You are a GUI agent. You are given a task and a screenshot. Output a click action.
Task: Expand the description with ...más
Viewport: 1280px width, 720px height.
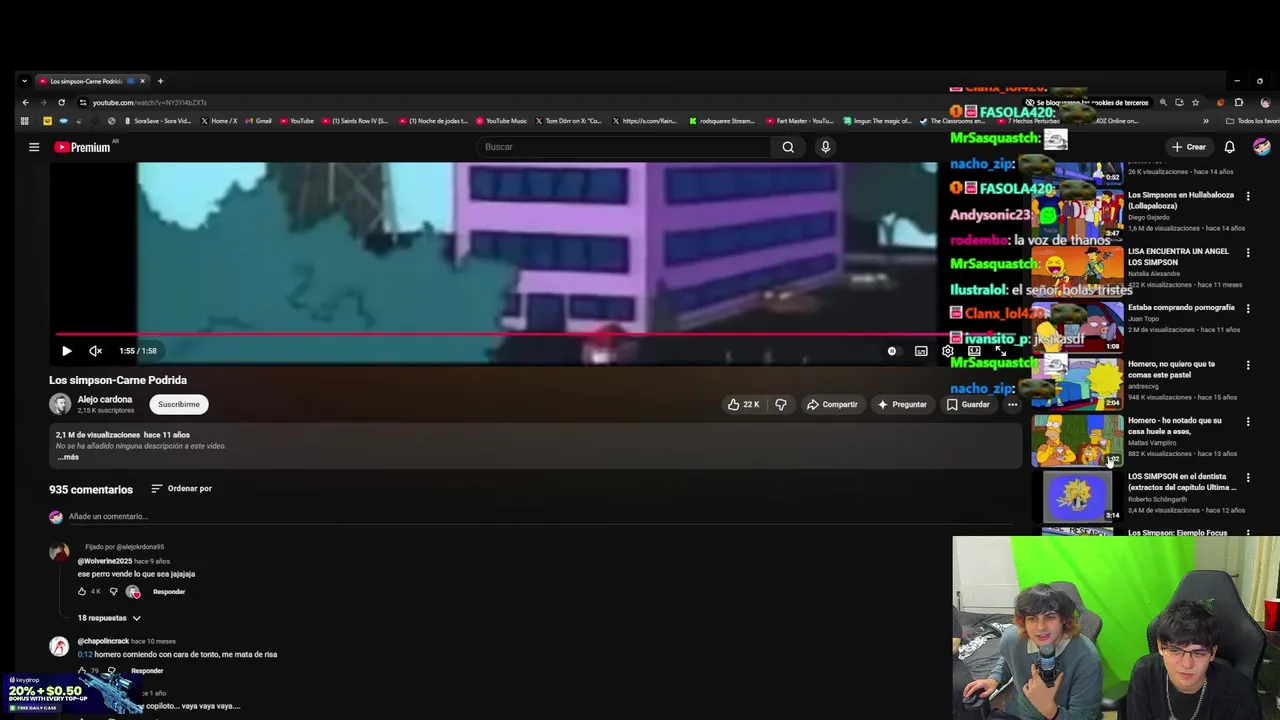pos(67,457)
